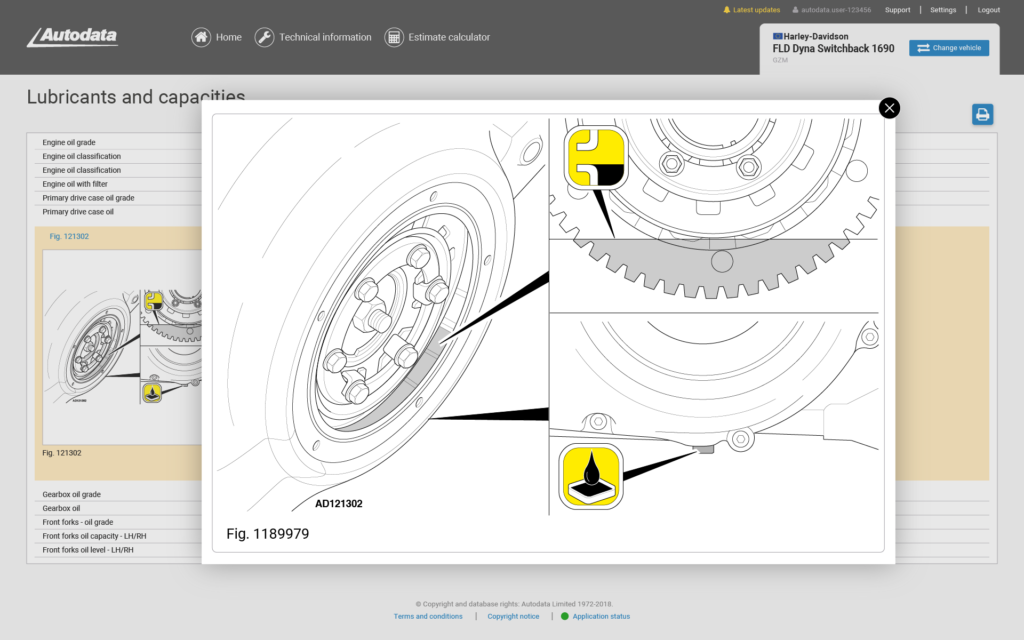Open Settings in the top bar

tap(943, 10)
